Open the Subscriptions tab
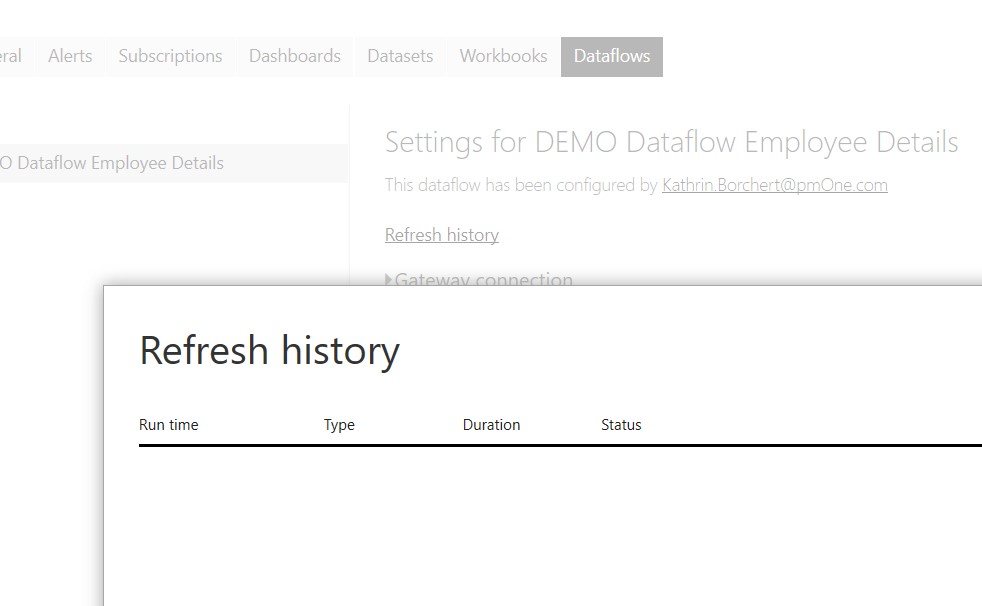 pos(170,56)
